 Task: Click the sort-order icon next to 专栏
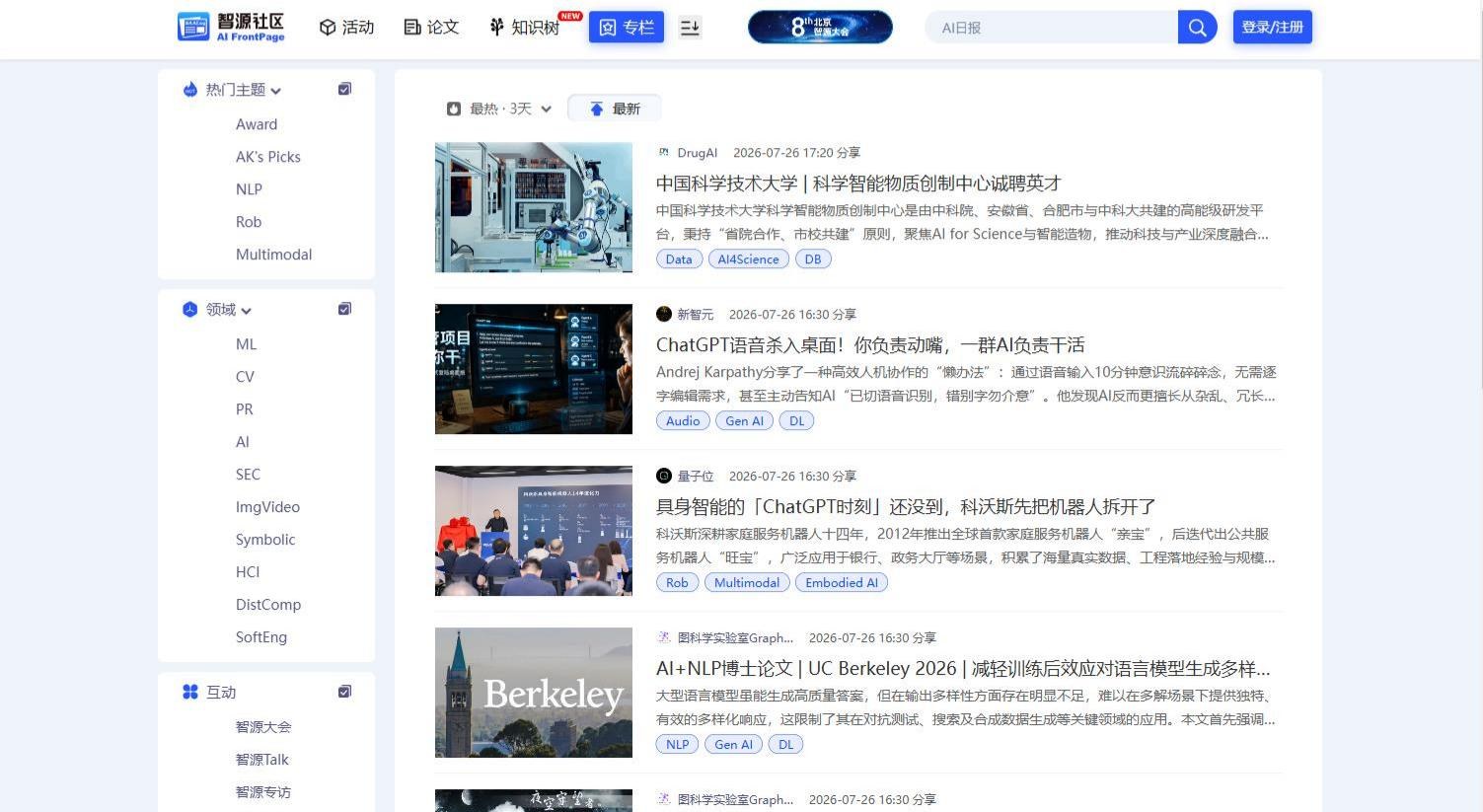point(691,28)
